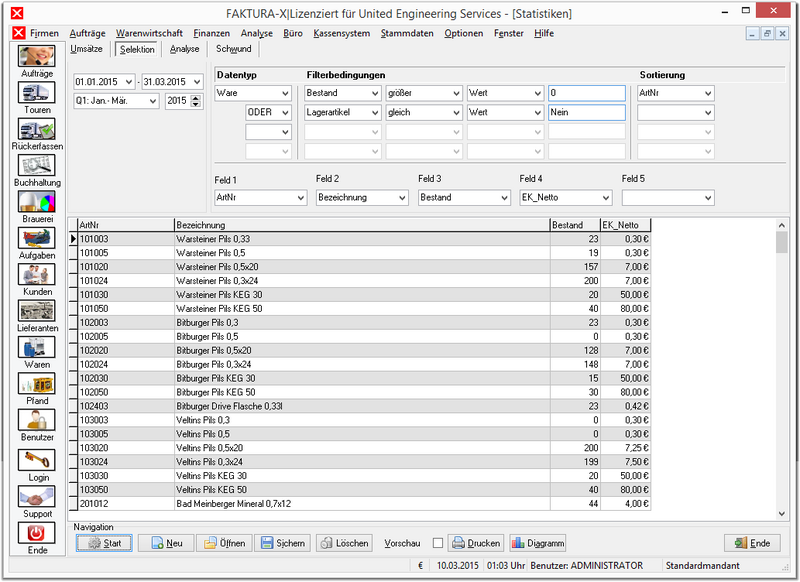Image resolution: width=800 pixels, height=582 pixels.
Task: Open the Stammdaten menu
Action: pyautogui.click(x=407, y=33)
